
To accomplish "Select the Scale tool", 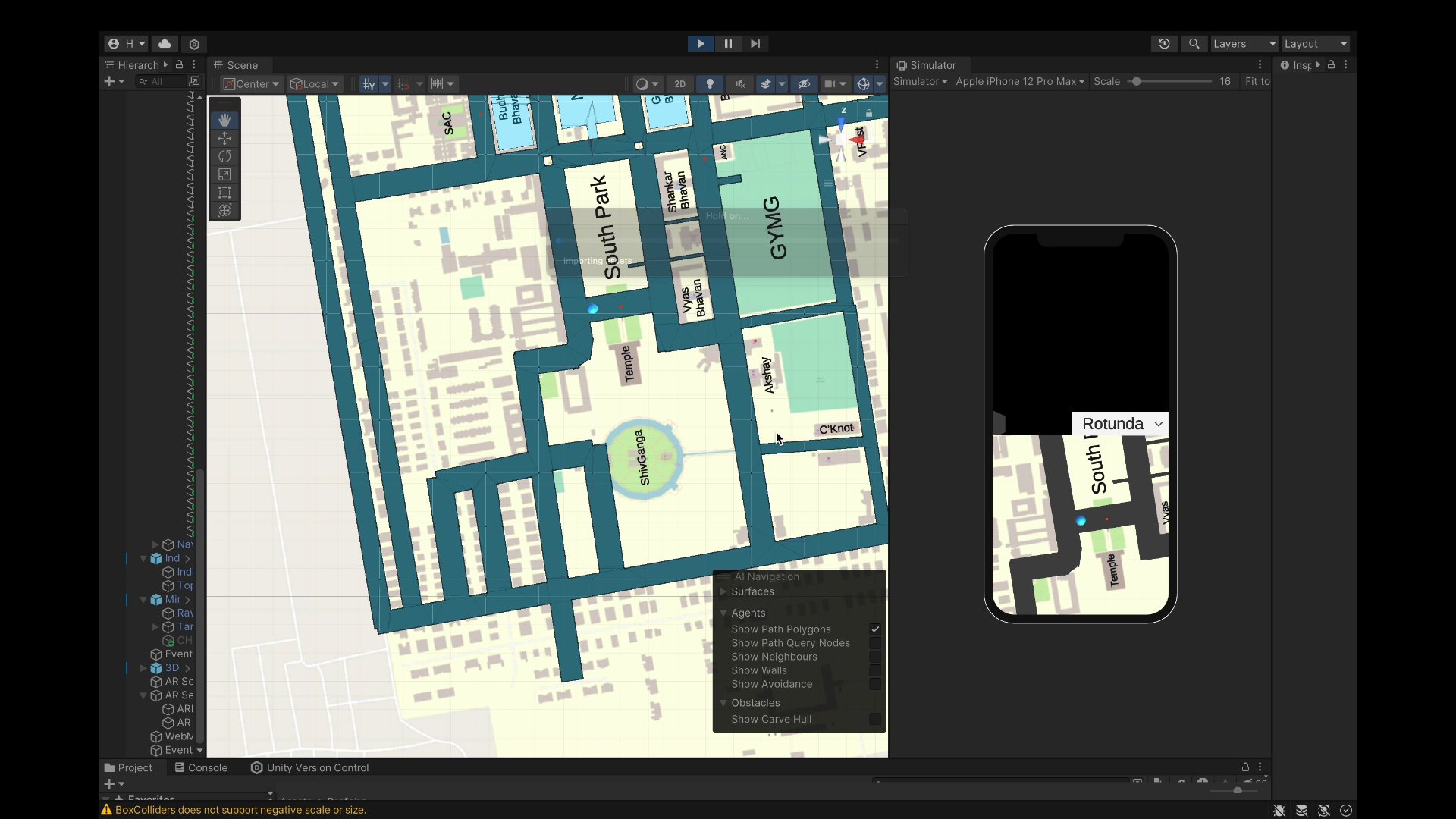I will (x=224, y=174).
